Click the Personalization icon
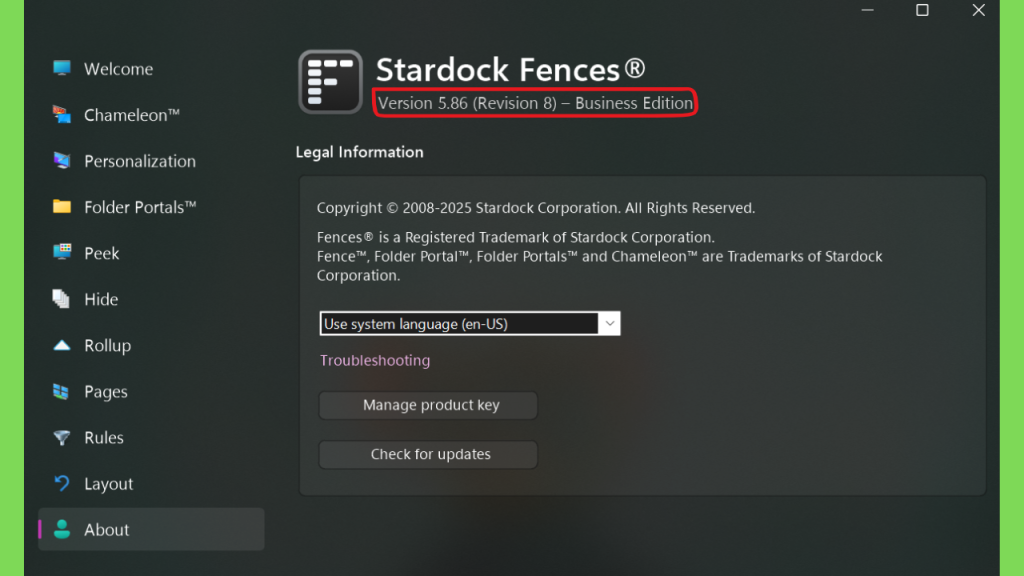This screenshot has height=576, width=1024. tap(62, 161)
